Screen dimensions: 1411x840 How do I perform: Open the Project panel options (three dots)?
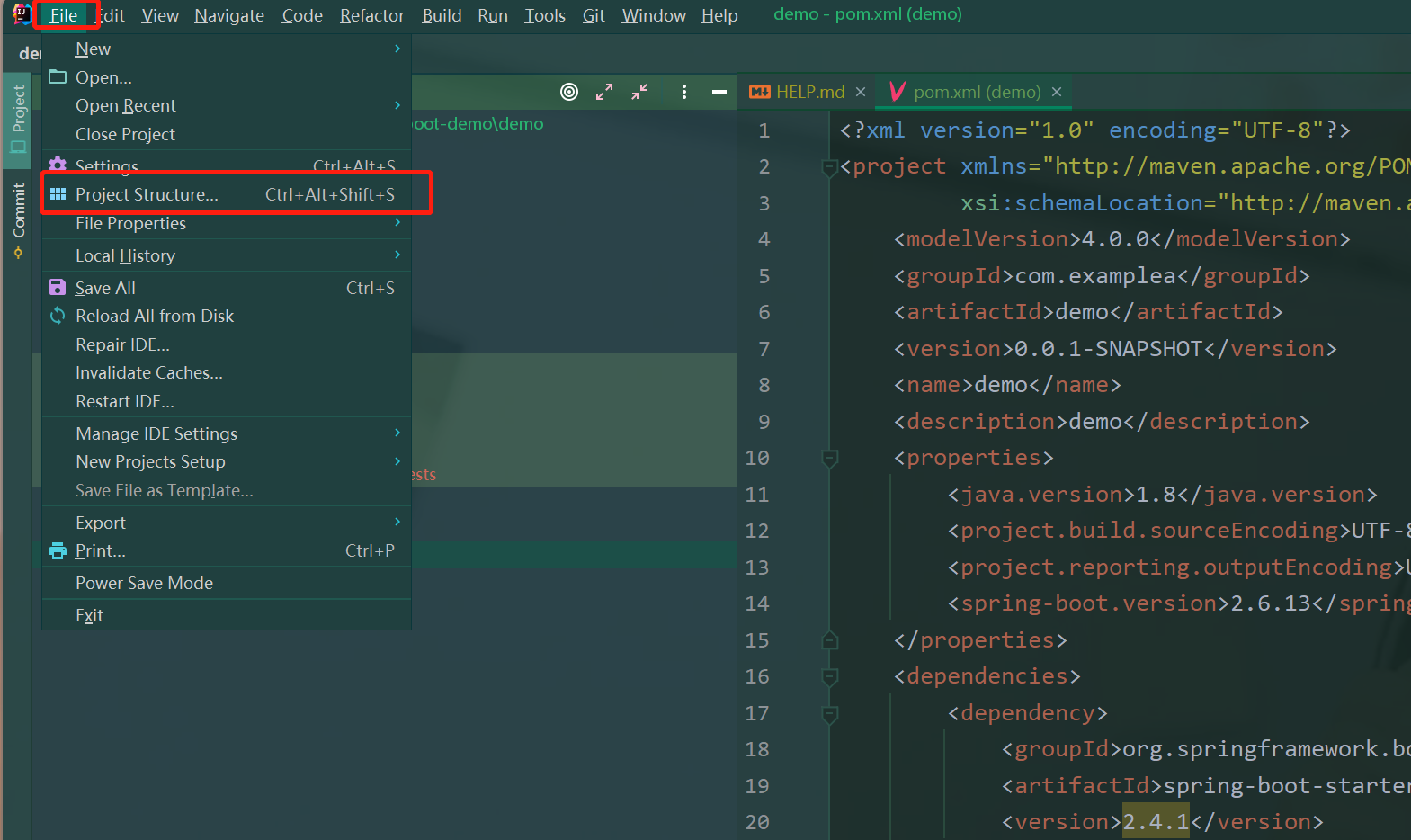click(684, 92)
